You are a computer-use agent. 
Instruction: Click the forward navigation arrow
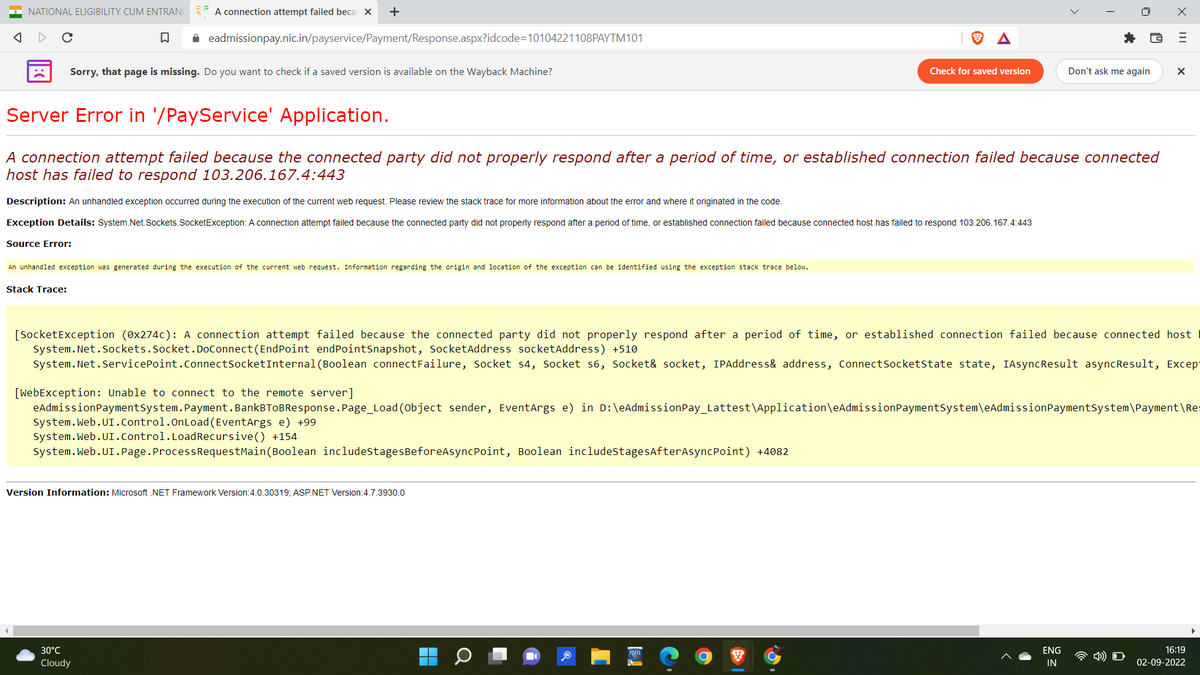(x=41, y=37)
